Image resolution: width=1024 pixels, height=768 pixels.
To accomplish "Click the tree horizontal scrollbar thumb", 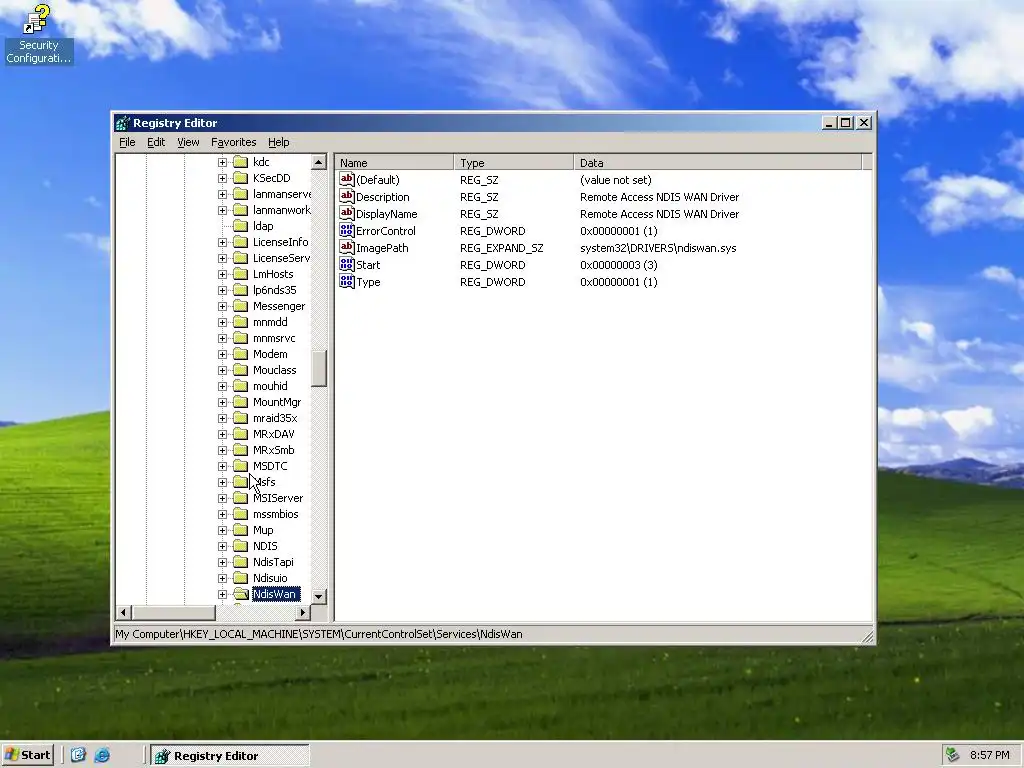I will [x=173, y=613].
